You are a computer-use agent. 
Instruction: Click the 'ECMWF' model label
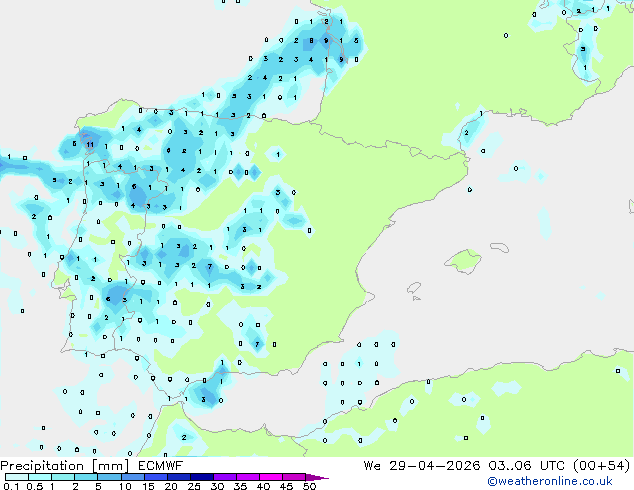[x=161, y=466]
